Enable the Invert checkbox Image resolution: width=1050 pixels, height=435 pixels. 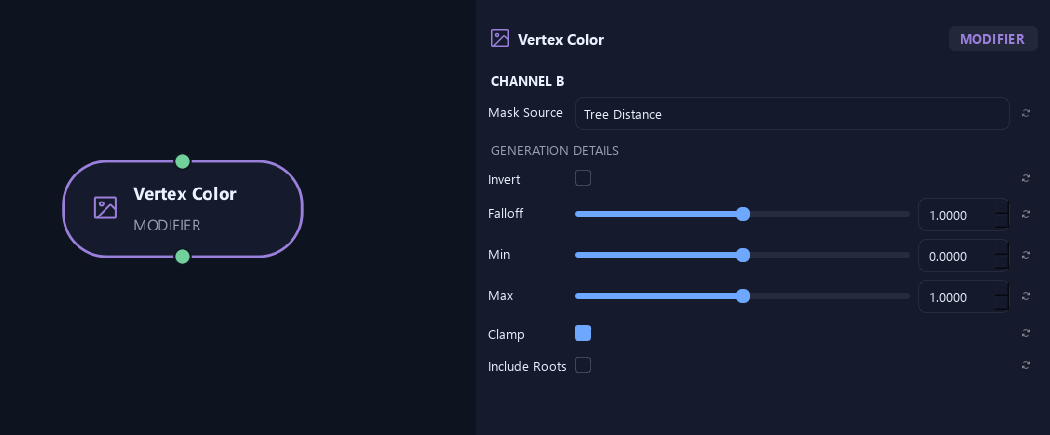click(x=583, y=178)
